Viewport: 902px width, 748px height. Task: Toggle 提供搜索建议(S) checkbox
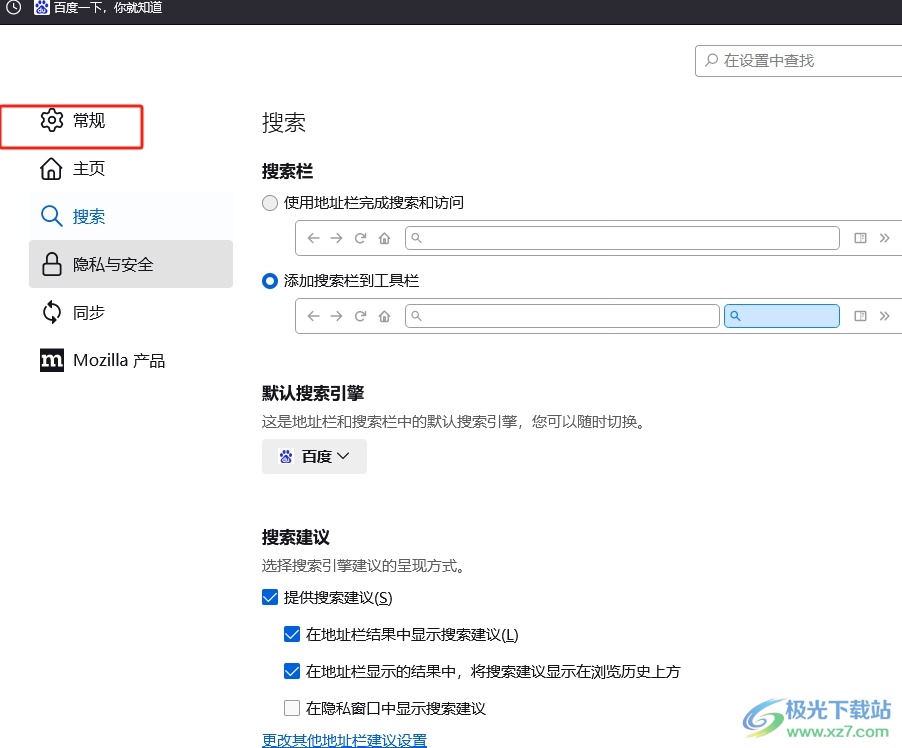point(270,597)
